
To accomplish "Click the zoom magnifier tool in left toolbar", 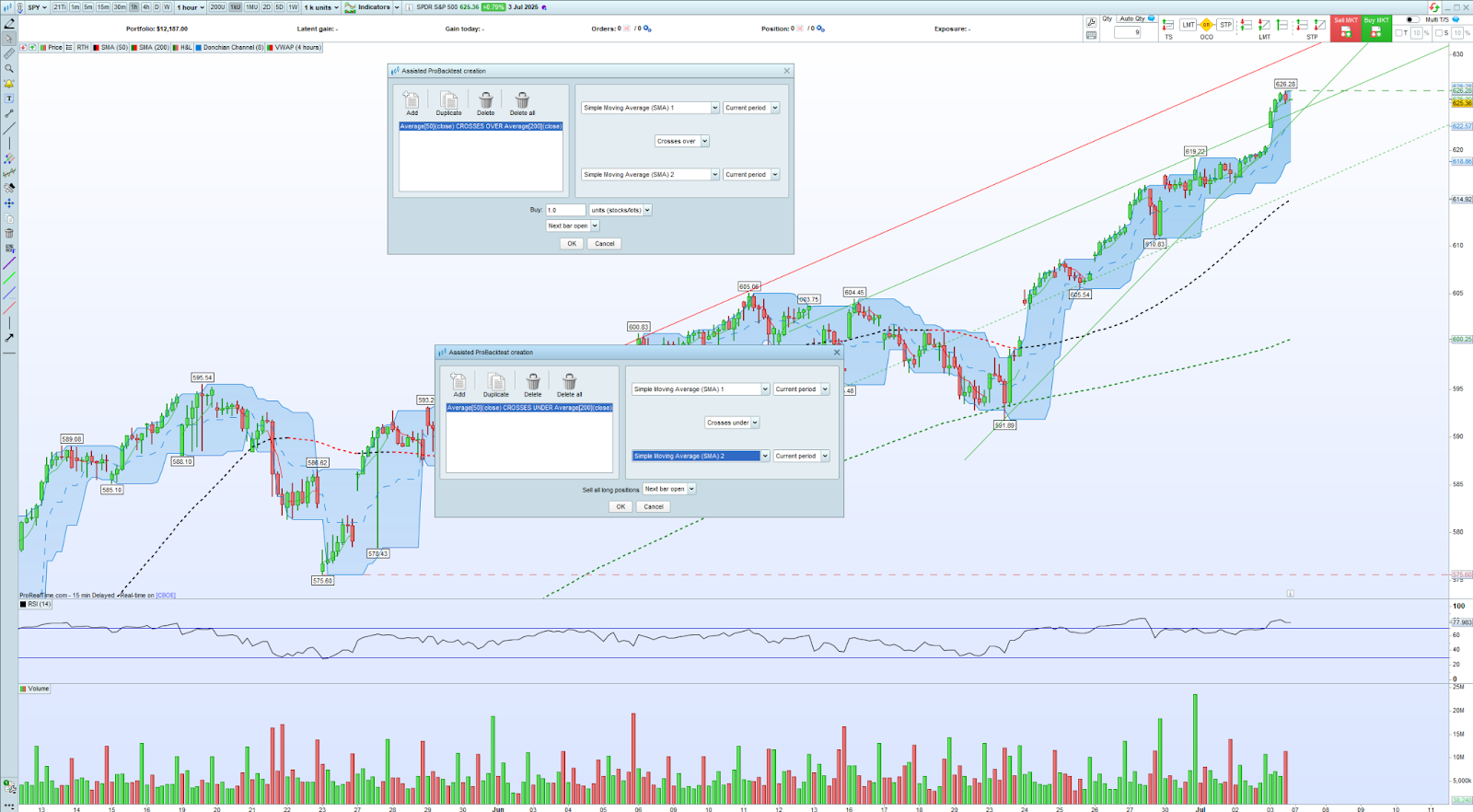I will tap(9, 69).
